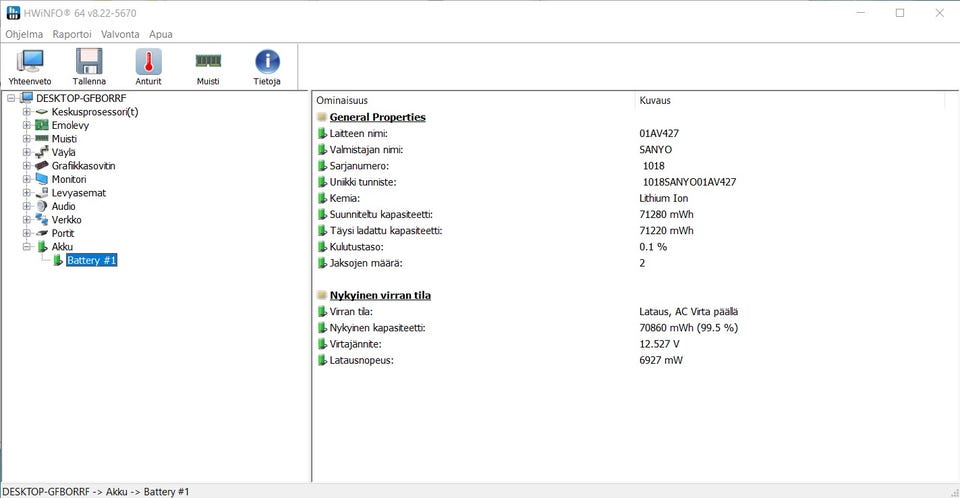Click the Tietoja info icon
This screenshot has height=498, width=960.
(x=267, y=61)
